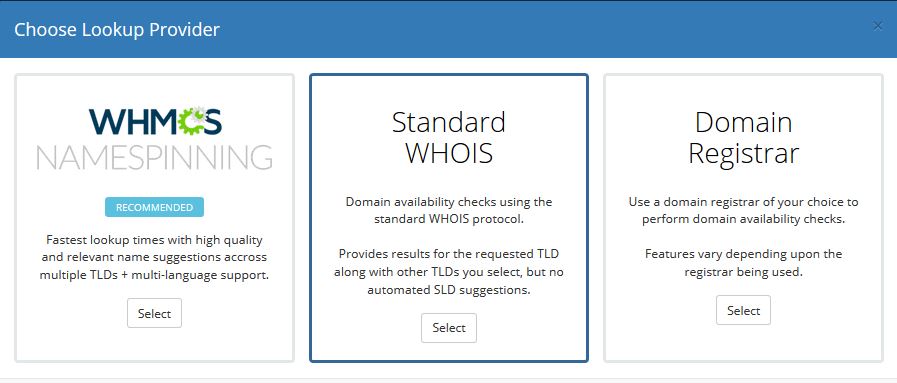Select the Domain Registrar provider

pos(743,310)
